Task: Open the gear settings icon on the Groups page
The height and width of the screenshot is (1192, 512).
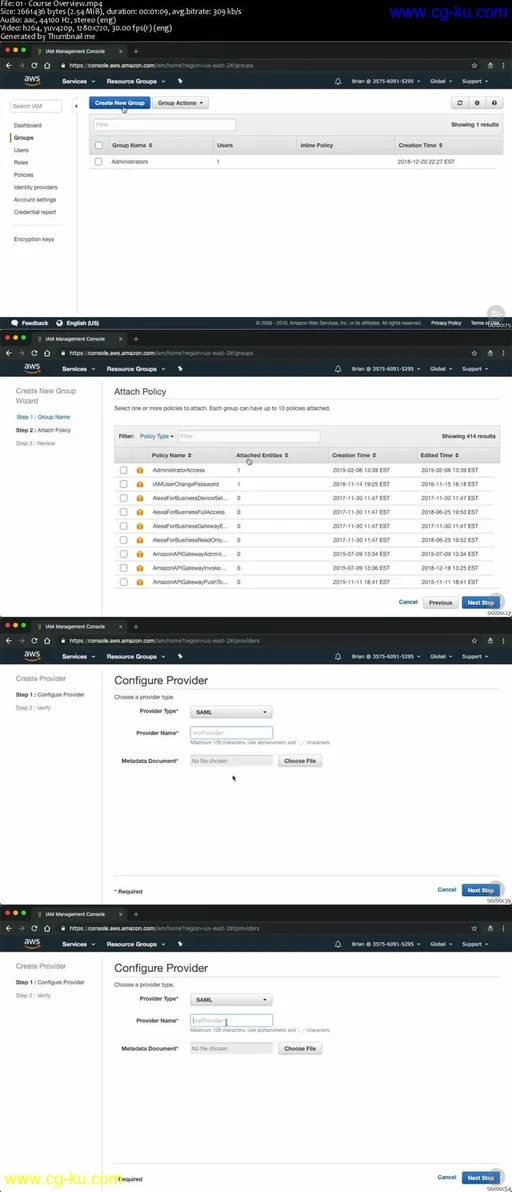Action: [x=476, y=103]
